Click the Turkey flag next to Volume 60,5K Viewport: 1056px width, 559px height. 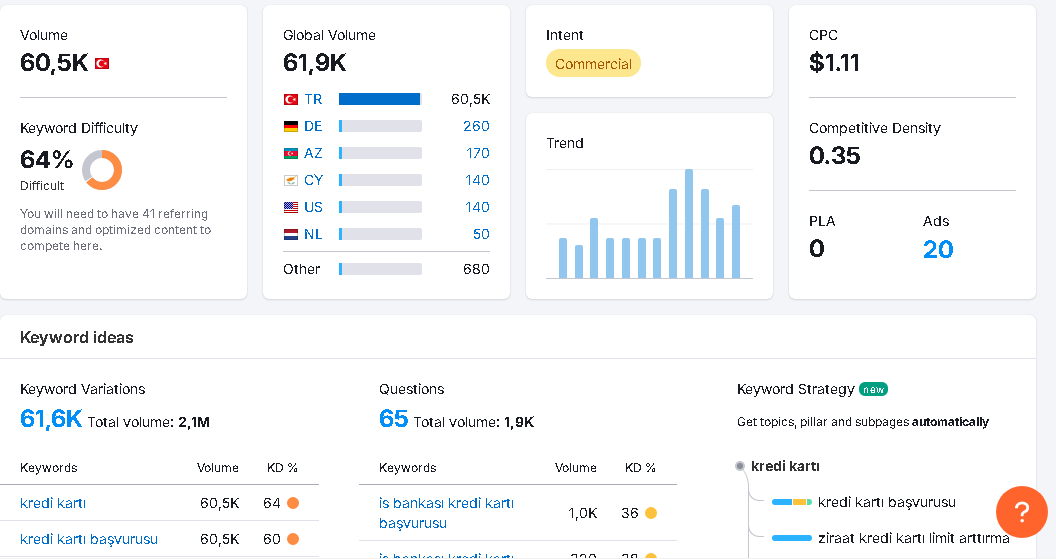(x=102, y=63)
